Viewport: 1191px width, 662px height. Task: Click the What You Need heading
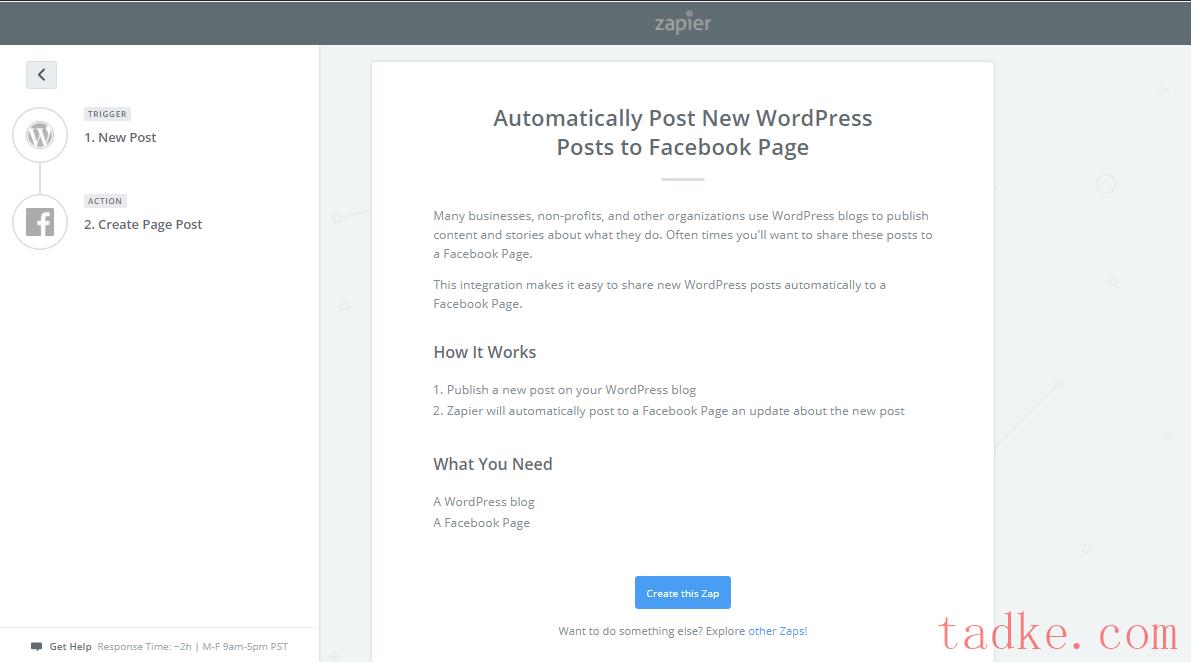(492, 464)
